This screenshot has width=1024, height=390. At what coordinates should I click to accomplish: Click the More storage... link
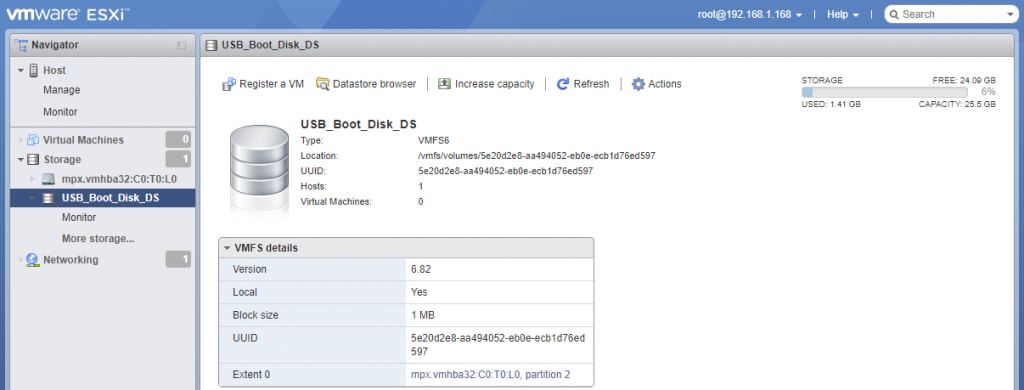tap(98, 238)
